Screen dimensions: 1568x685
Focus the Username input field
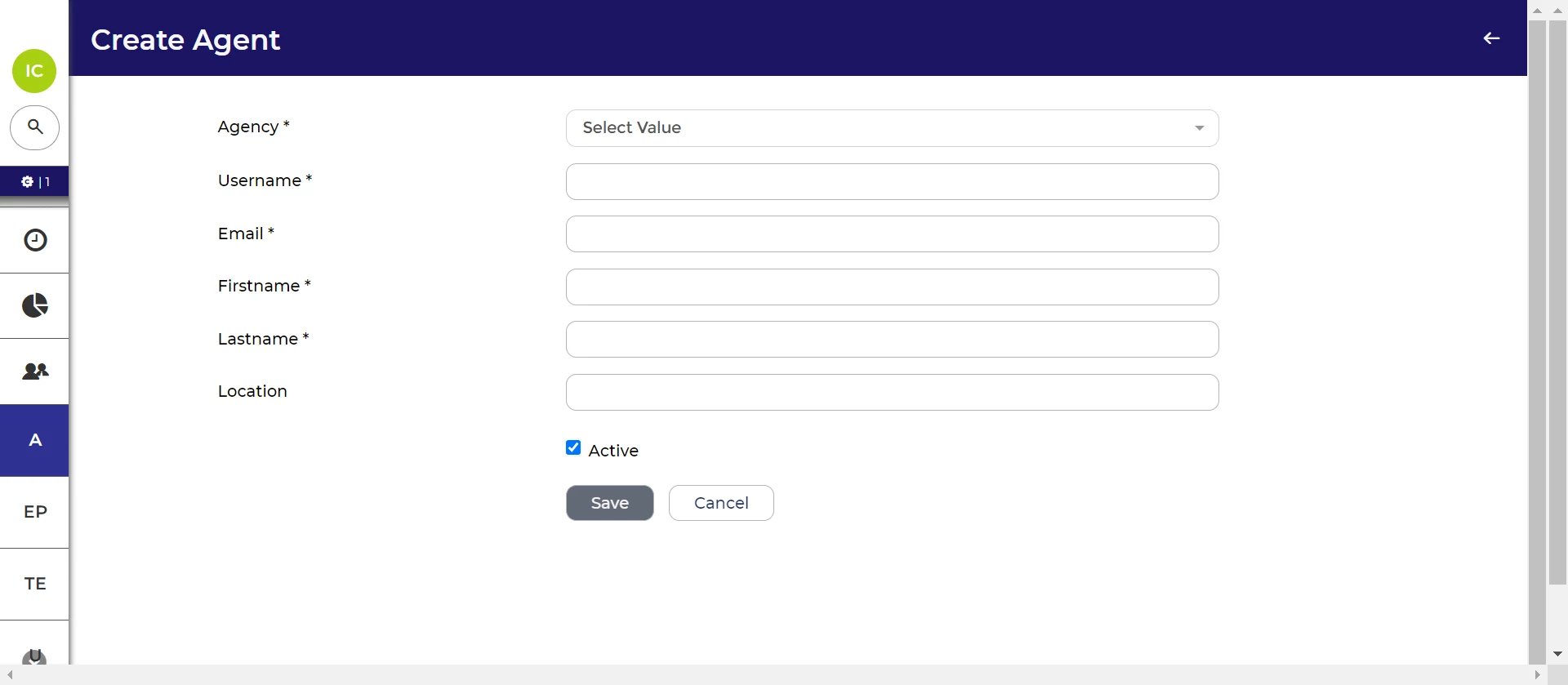click(x=892, y=181)
